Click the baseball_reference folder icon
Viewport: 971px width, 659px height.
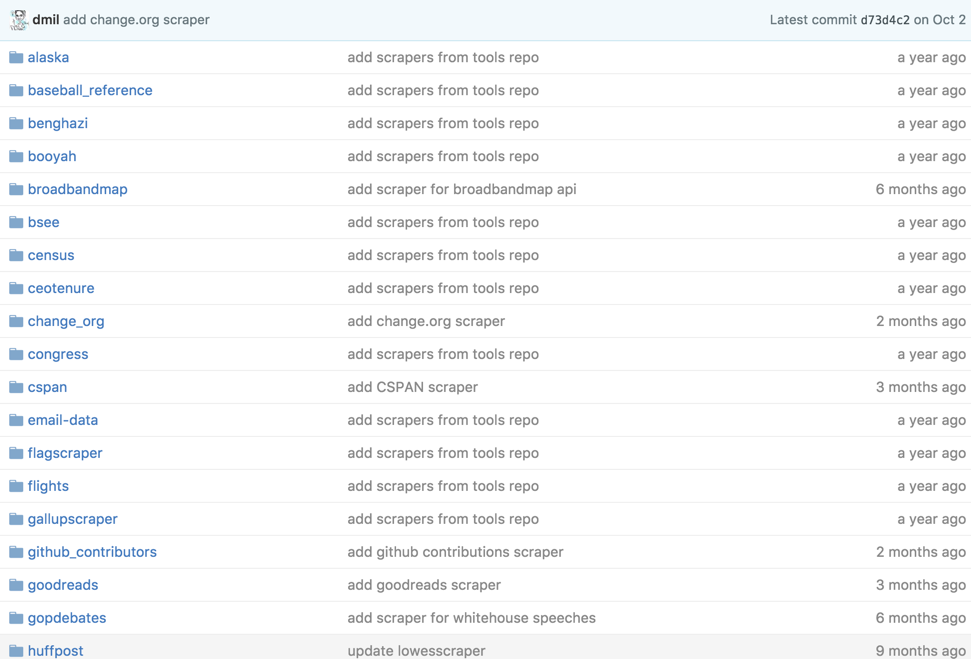16,90
